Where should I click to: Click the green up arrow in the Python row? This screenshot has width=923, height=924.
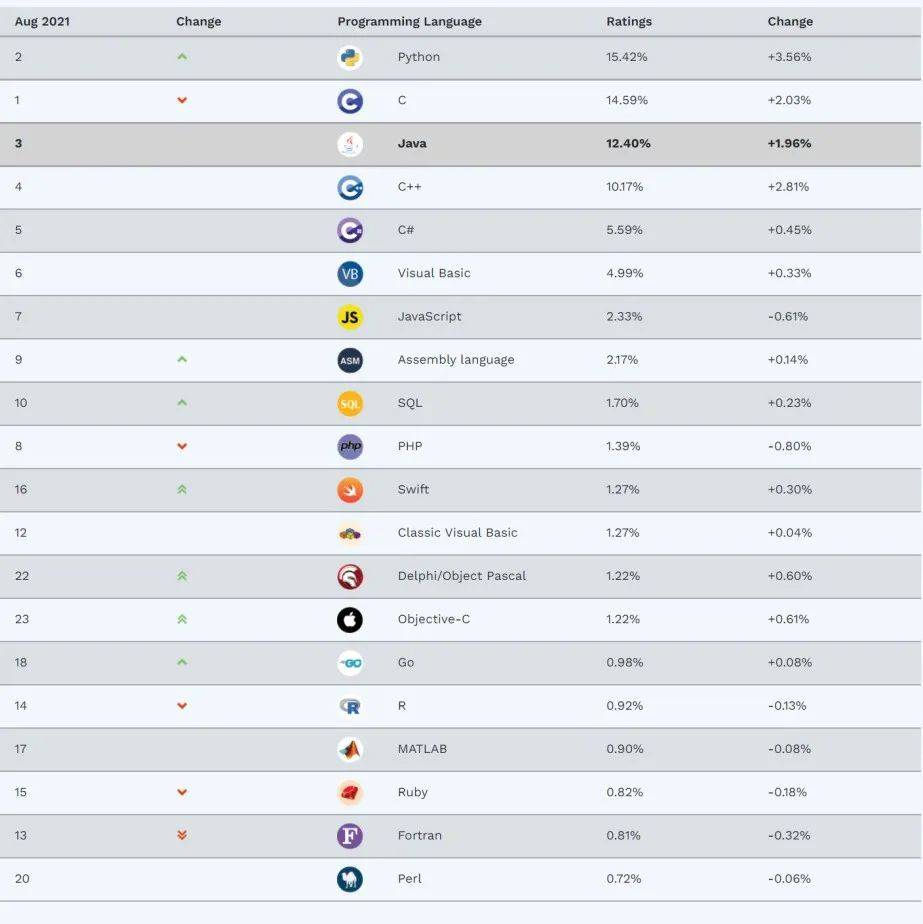(182, 57)
